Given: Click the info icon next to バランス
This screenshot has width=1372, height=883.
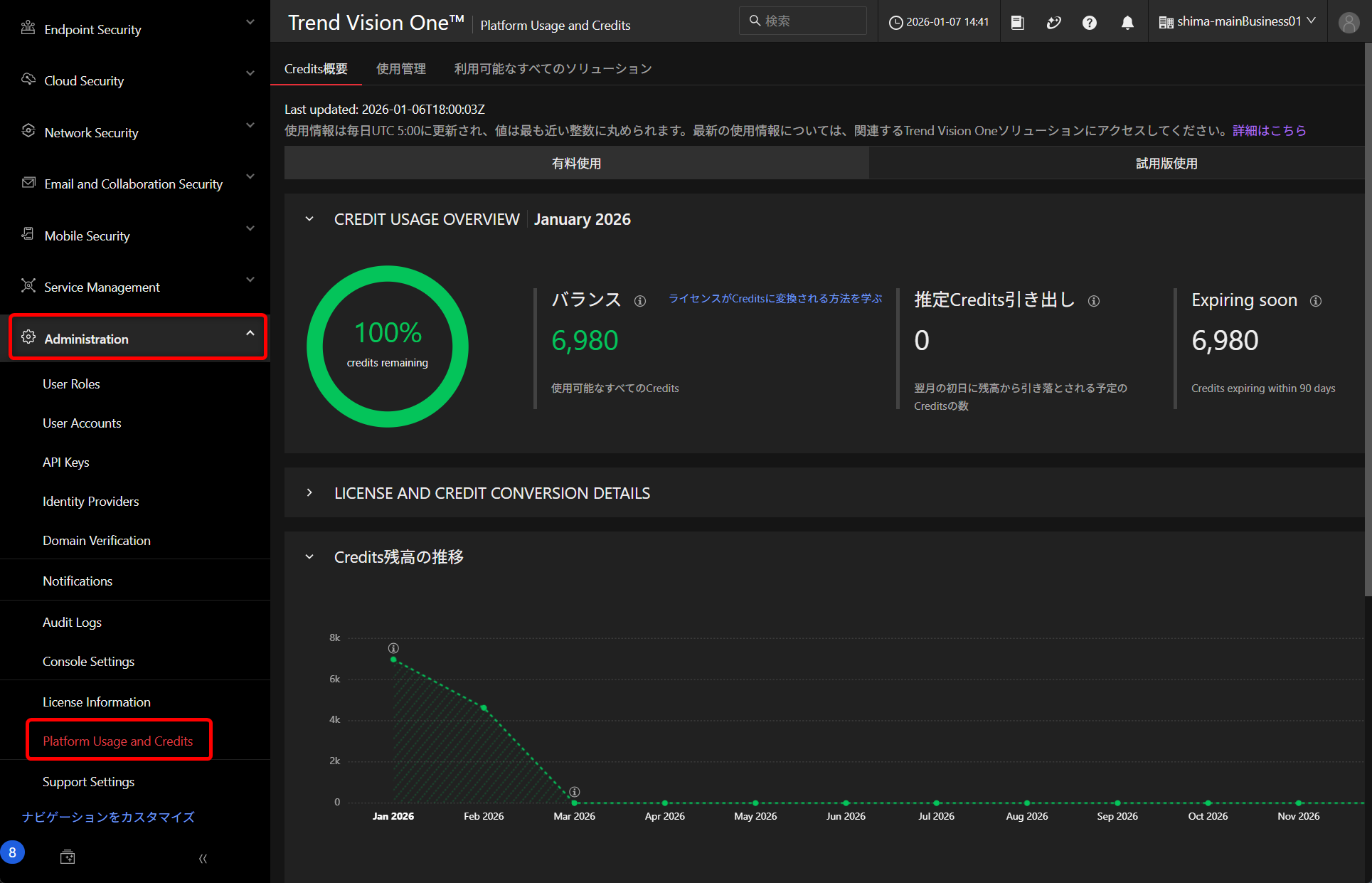Looking at the screenshot, I should [x=640, y=301].
